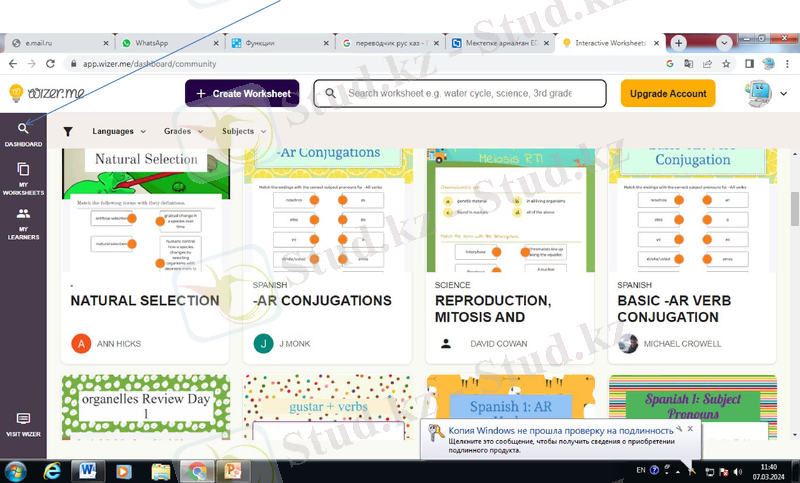
Task: Click the Google icon in address bar
Action: [670, 64]
